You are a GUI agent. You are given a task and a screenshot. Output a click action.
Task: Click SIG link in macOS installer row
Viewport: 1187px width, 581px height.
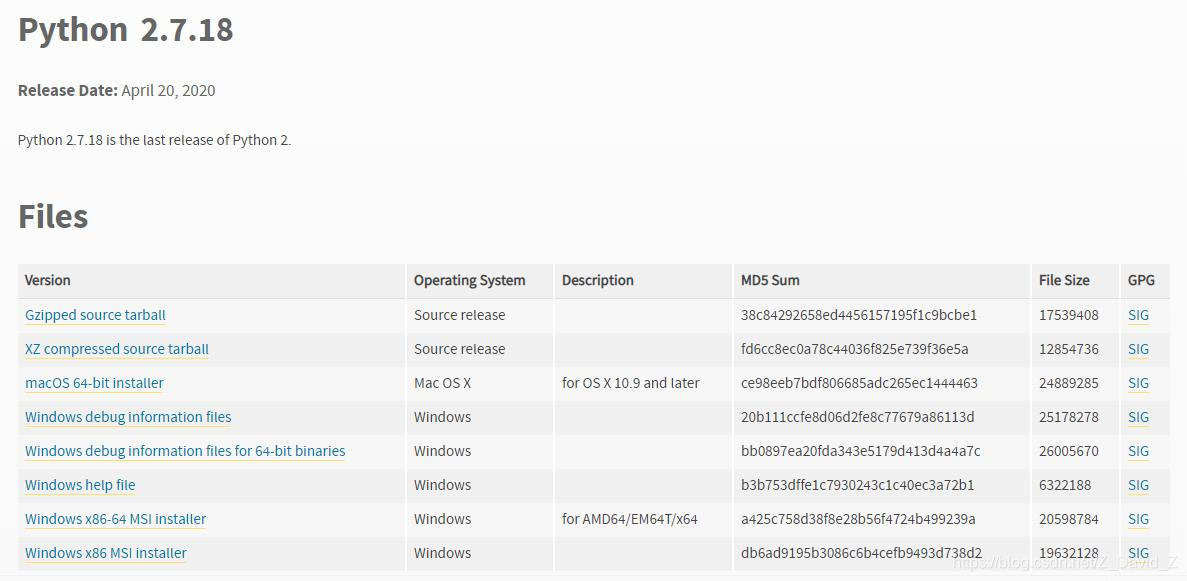[1138, 383]
